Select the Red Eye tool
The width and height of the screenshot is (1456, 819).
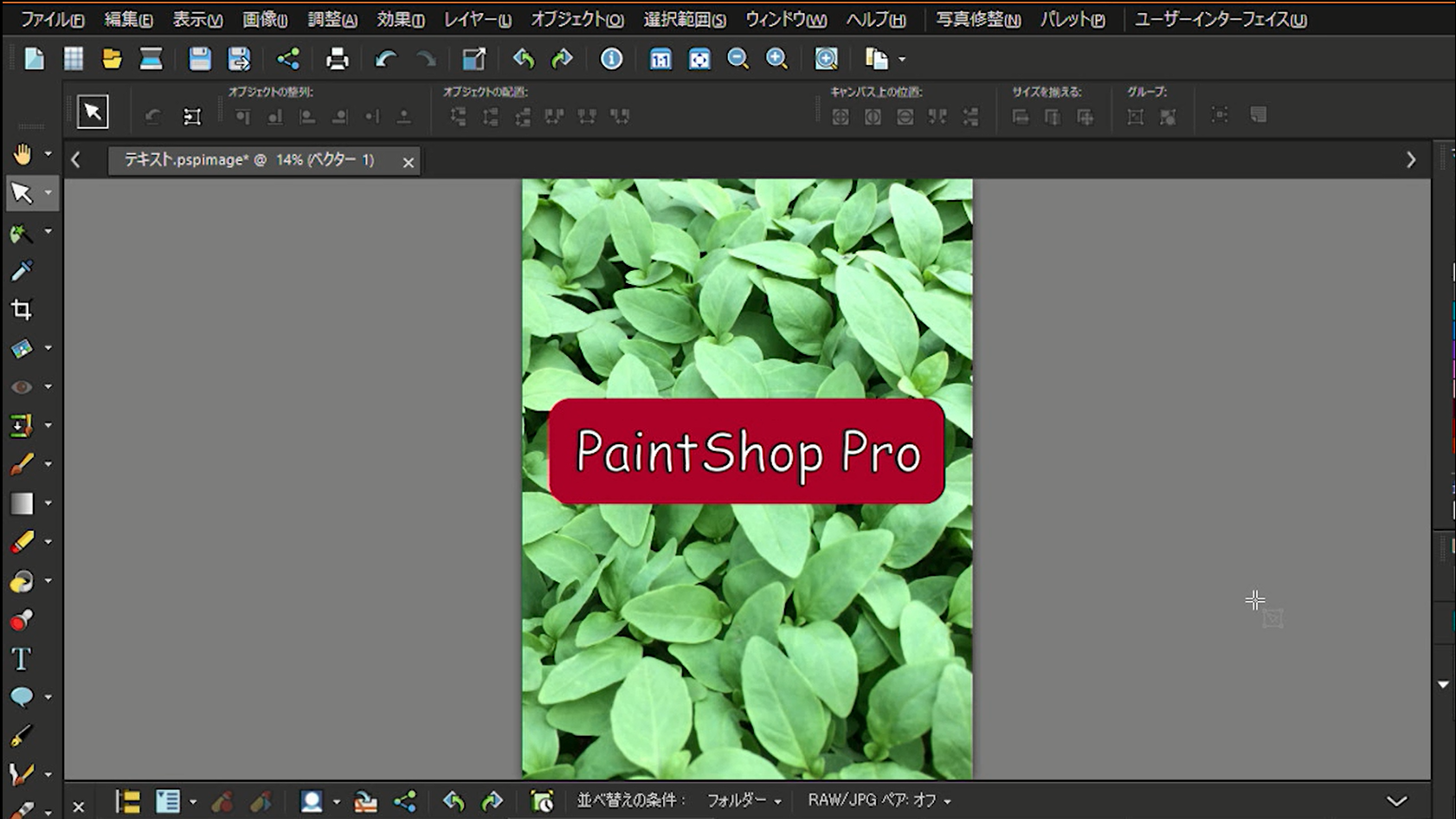(x=22, y=387)
